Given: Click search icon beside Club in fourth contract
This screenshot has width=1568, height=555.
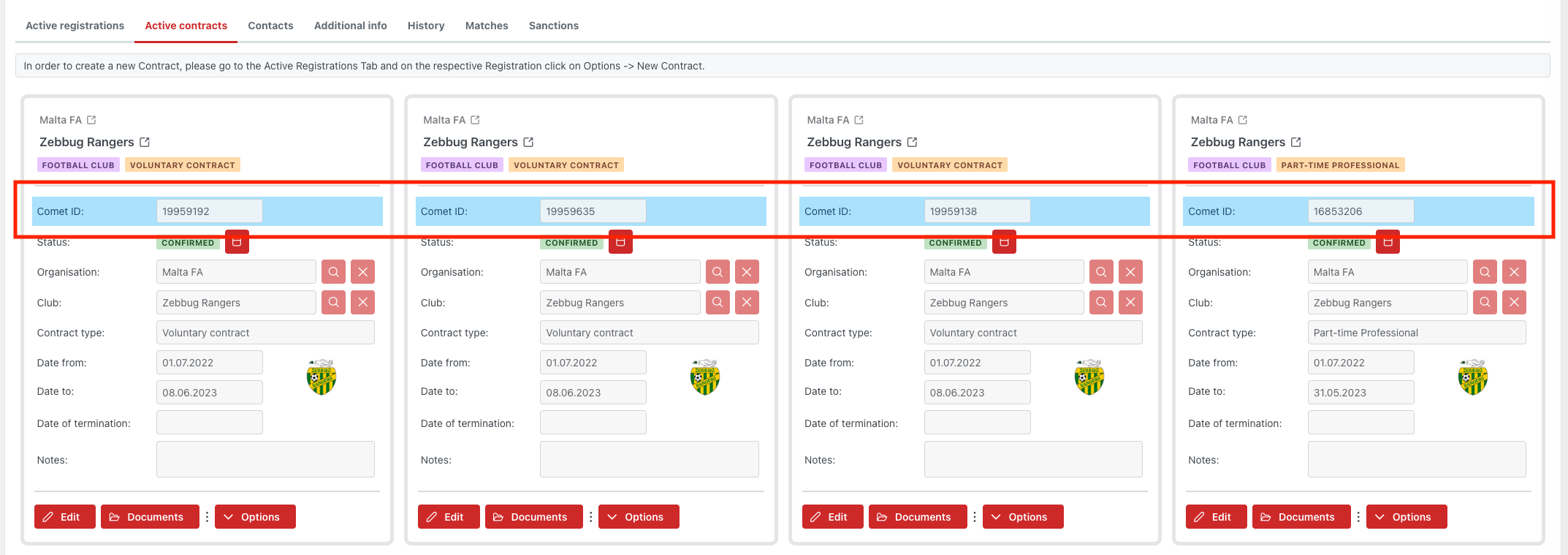Looking at the screenshot, I should point(1485,303).
